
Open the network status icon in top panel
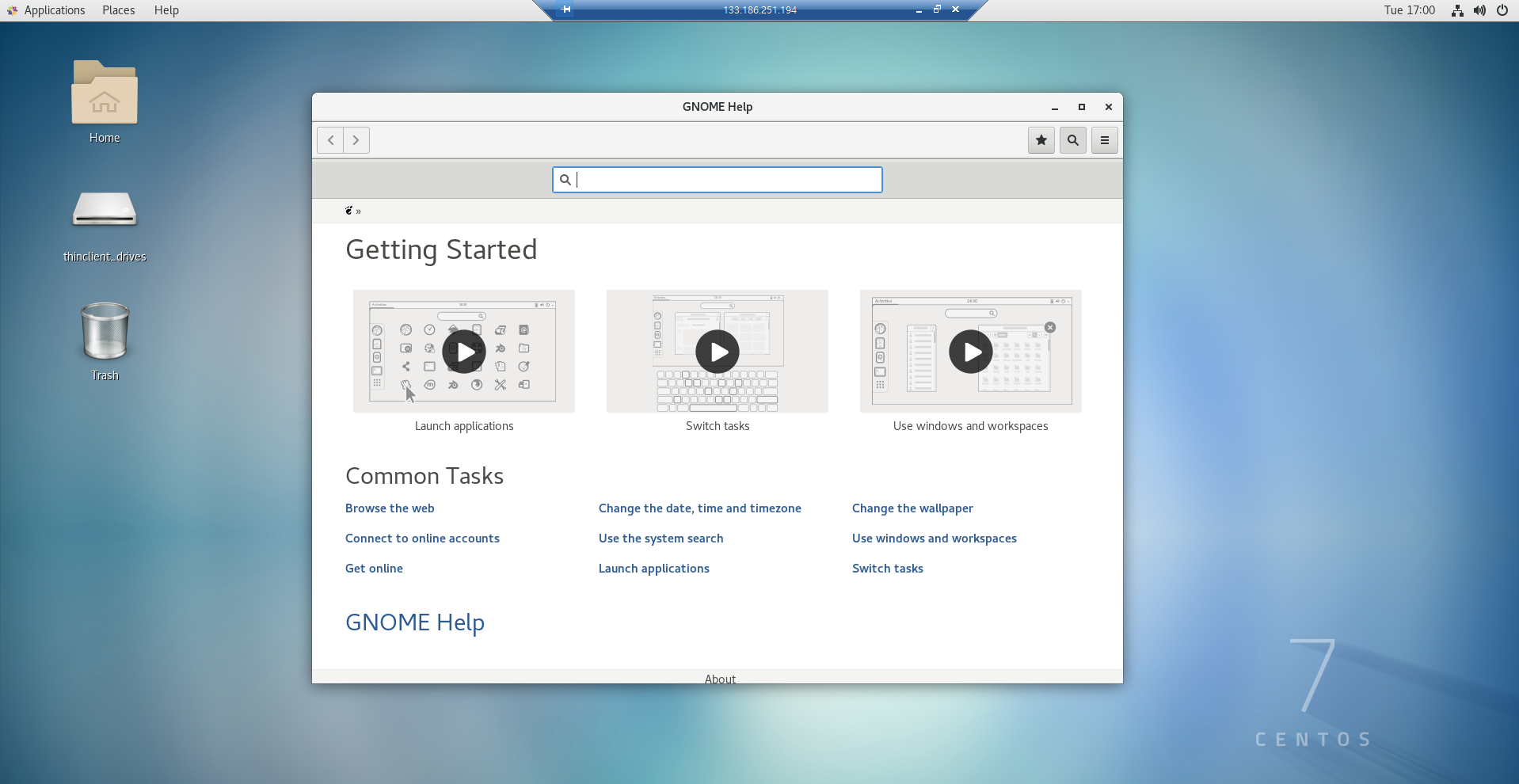pos(1457,10)
